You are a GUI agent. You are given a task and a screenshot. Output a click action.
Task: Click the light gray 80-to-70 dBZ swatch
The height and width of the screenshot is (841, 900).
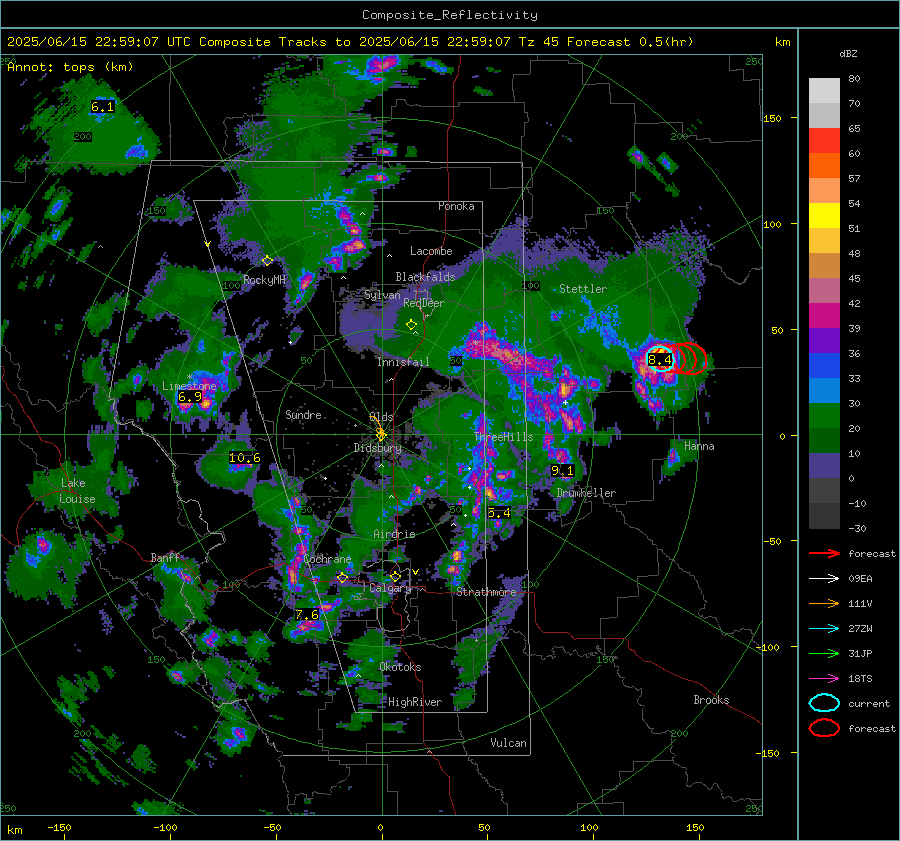824,91
